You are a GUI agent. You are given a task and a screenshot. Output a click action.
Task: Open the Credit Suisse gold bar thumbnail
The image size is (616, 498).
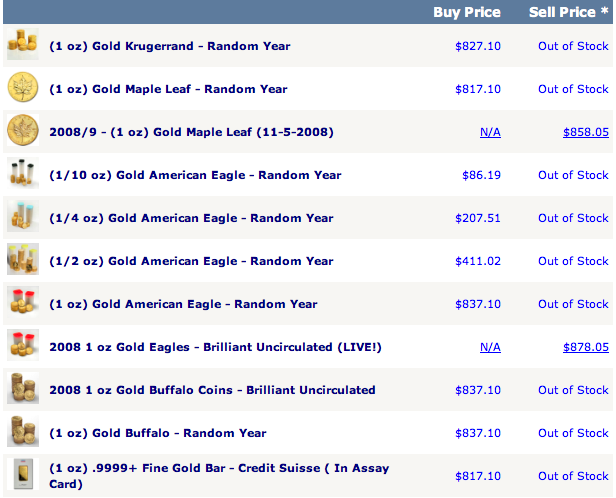coord(23,474)
